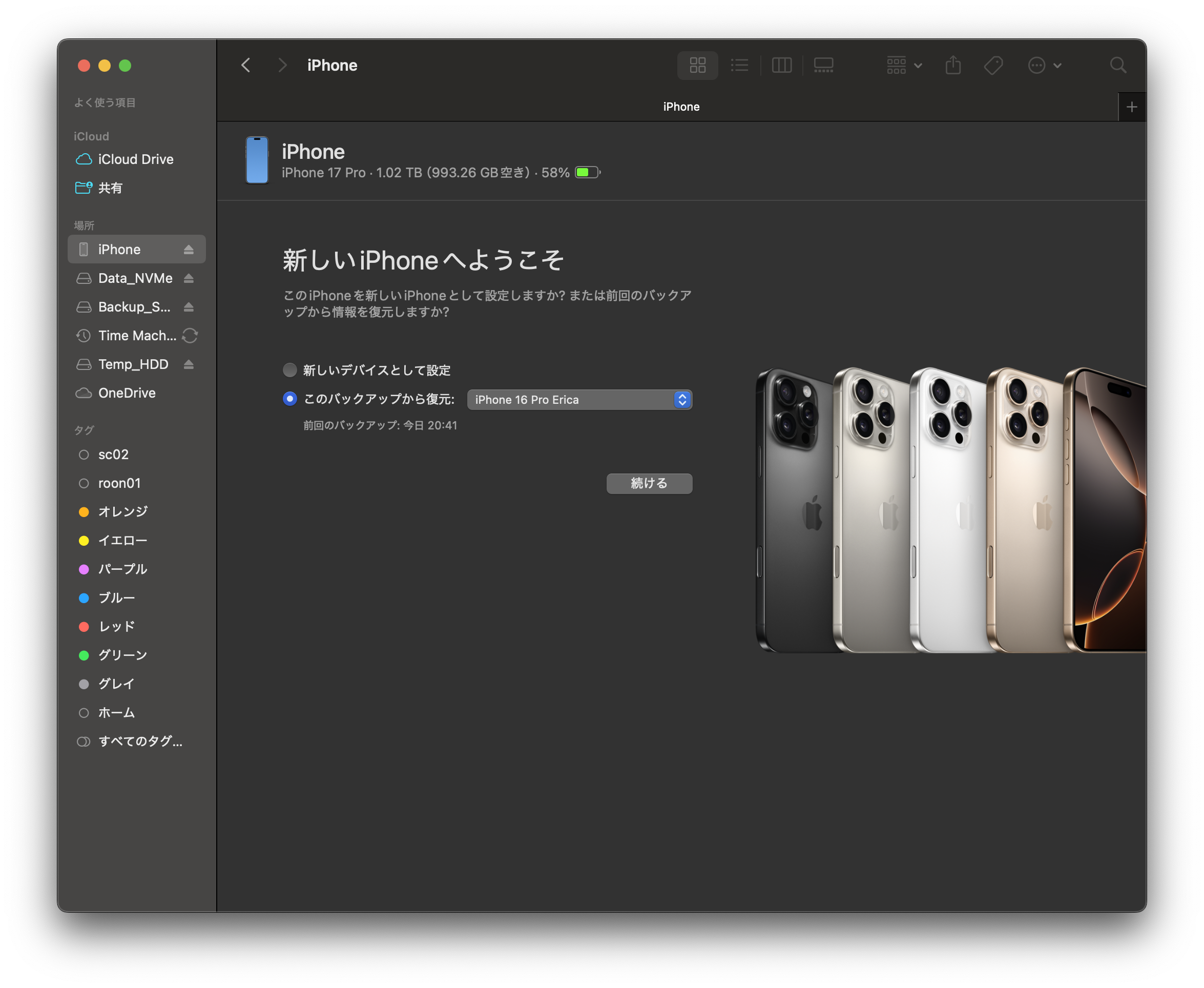
Task: Go back using the back arrow
Action: (x=246, y=66)
